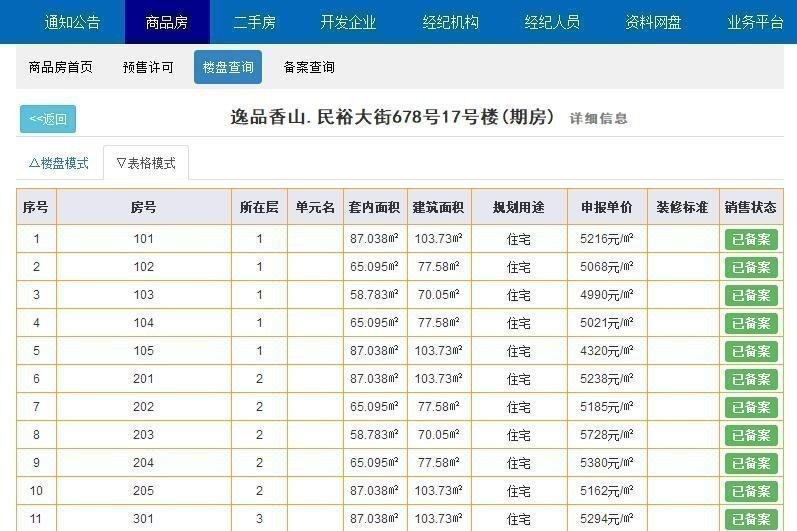Click the price 4990元/㎡ cell
The height and width of the screenshot is (531, 797).
coord(607,295)
